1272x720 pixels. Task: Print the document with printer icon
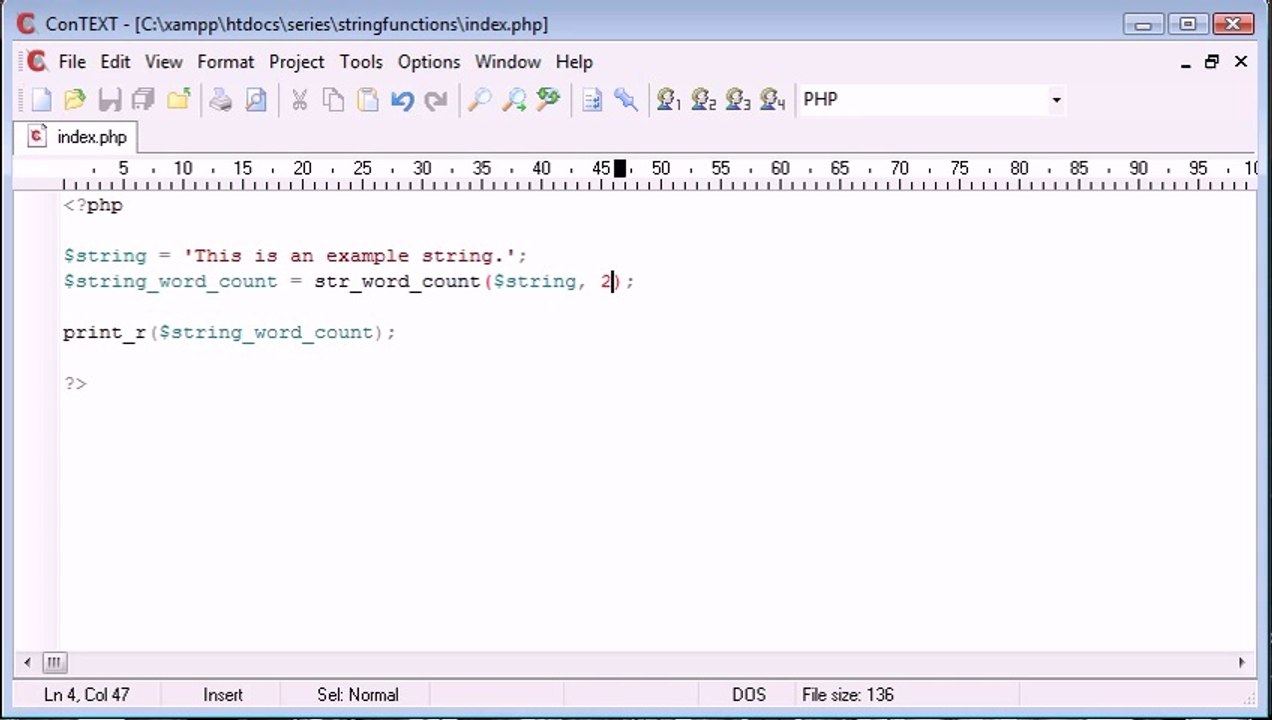tap(221, 99)
